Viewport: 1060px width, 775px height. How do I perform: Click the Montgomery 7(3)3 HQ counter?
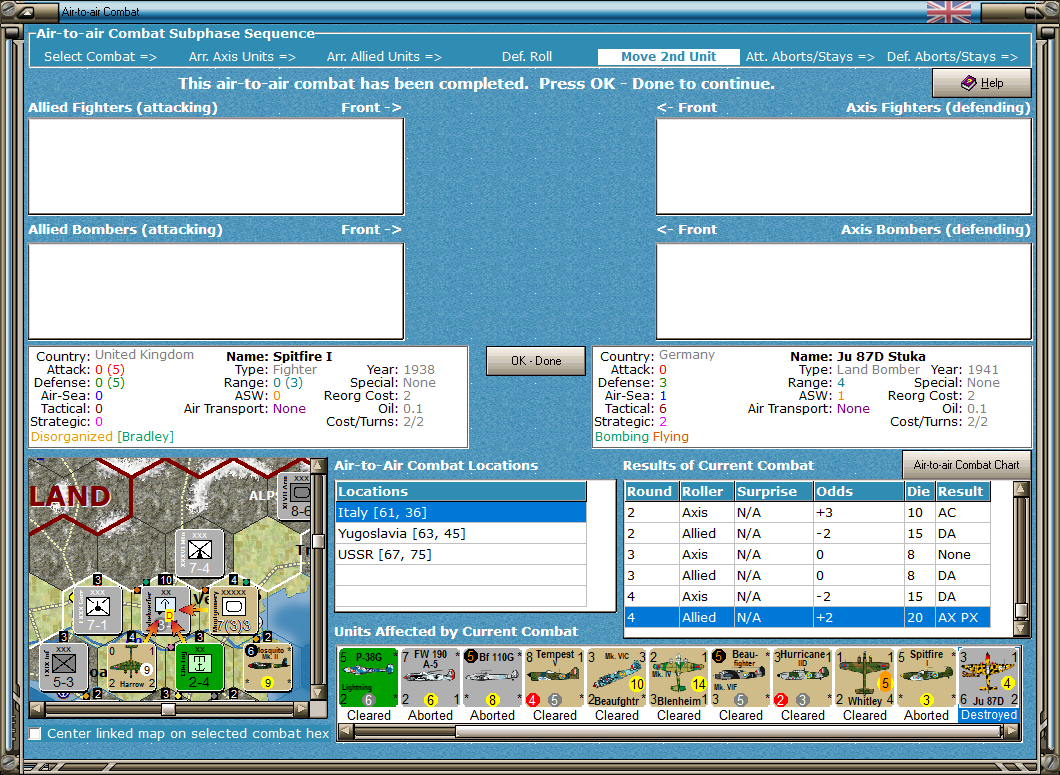click(x=235, y=610)
